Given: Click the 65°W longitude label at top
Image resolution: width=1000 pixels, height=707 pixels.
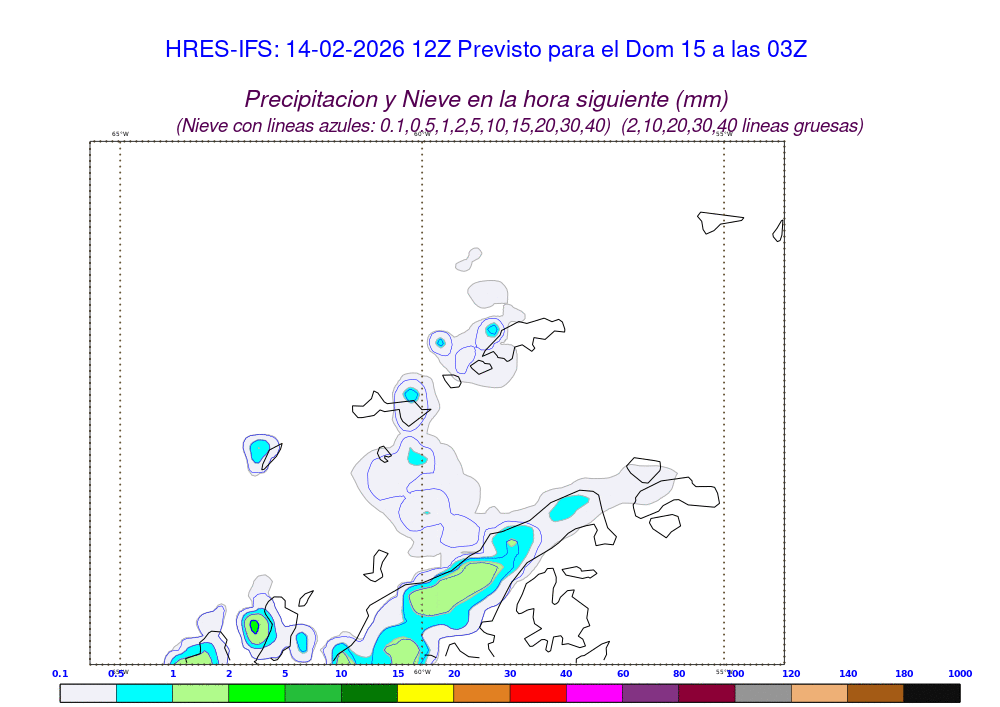Looking at the screenshot, I should click(120, 134).
